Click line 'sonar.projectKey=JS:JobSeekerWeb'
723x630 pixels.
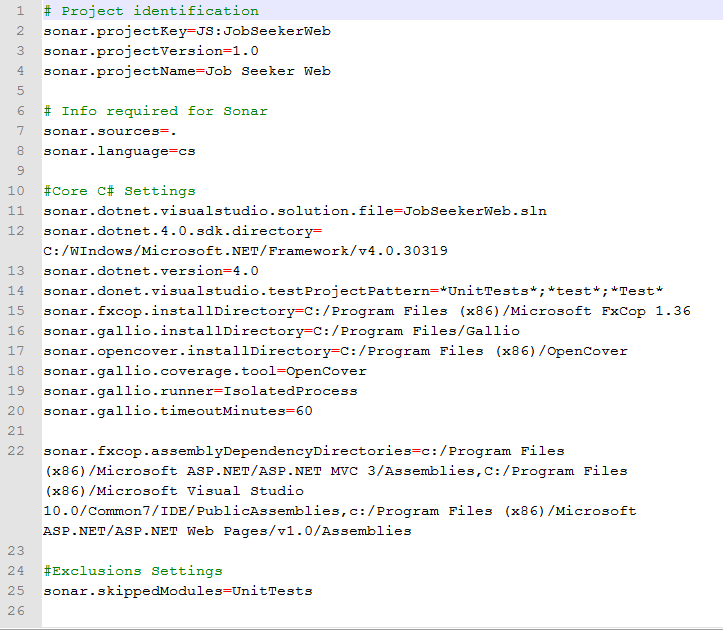tap(187, 31)
